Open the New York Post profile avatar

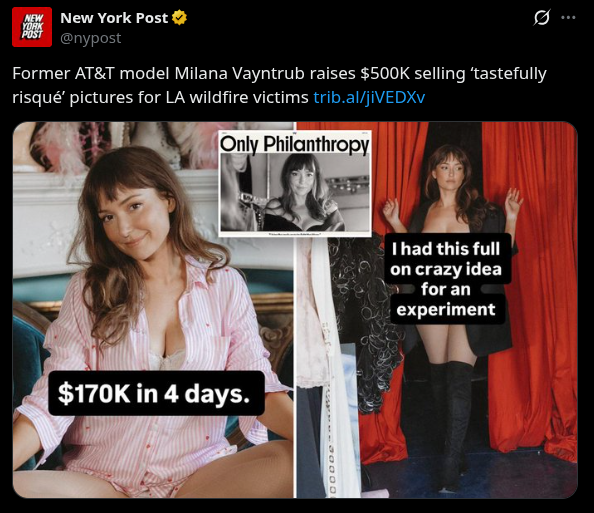pos(32,27)
